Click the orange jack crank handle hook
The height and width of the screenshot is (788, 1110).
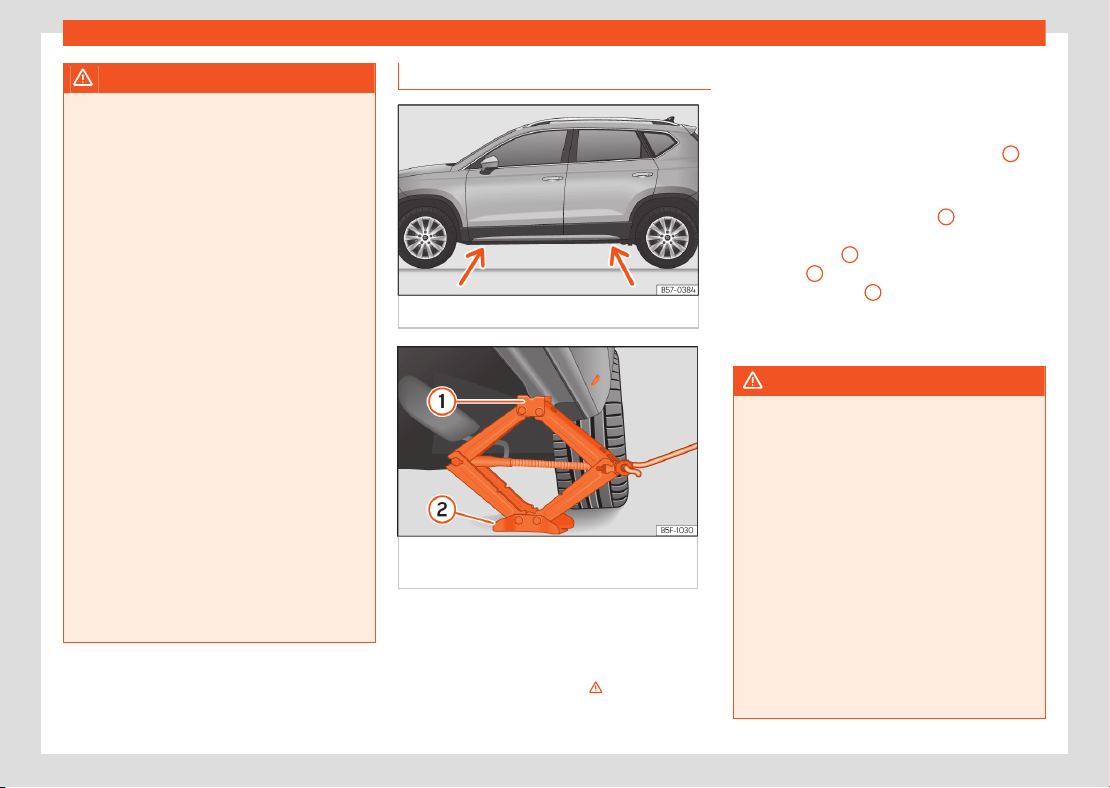[629, 468]
